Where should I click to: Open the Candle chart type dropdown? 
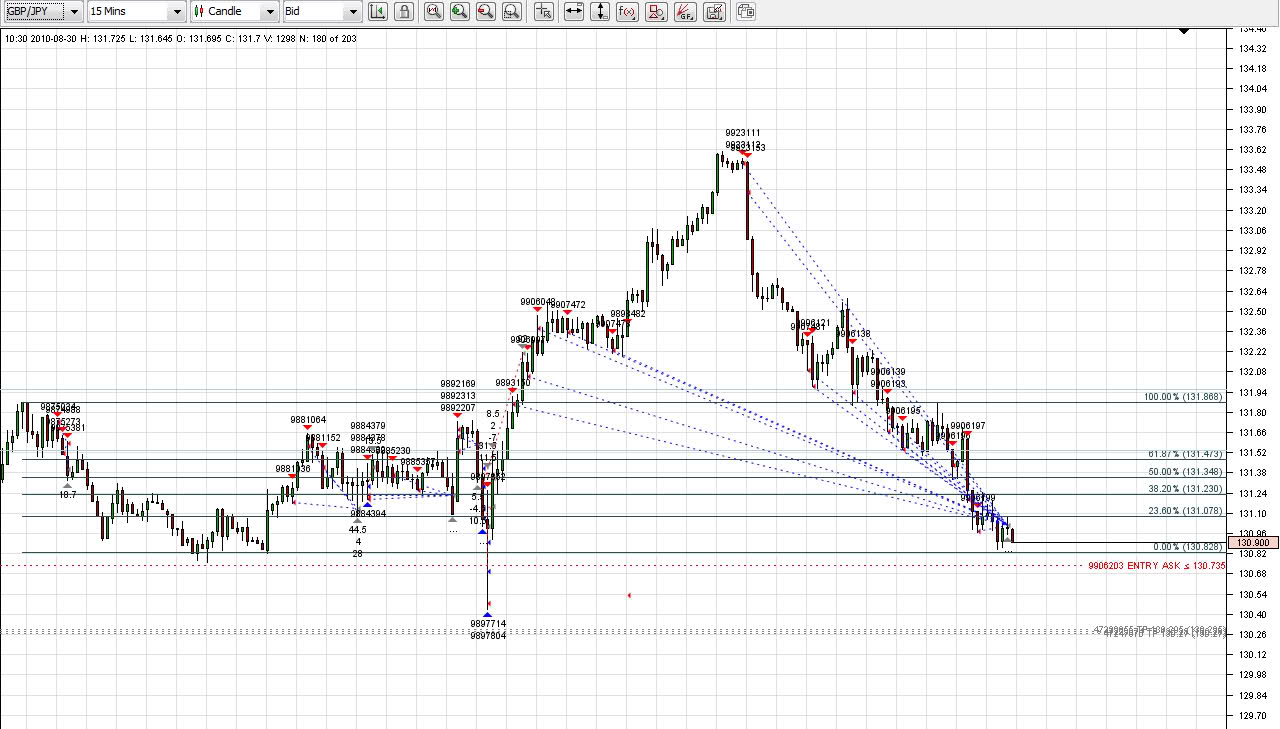click(x=235, y=12)
